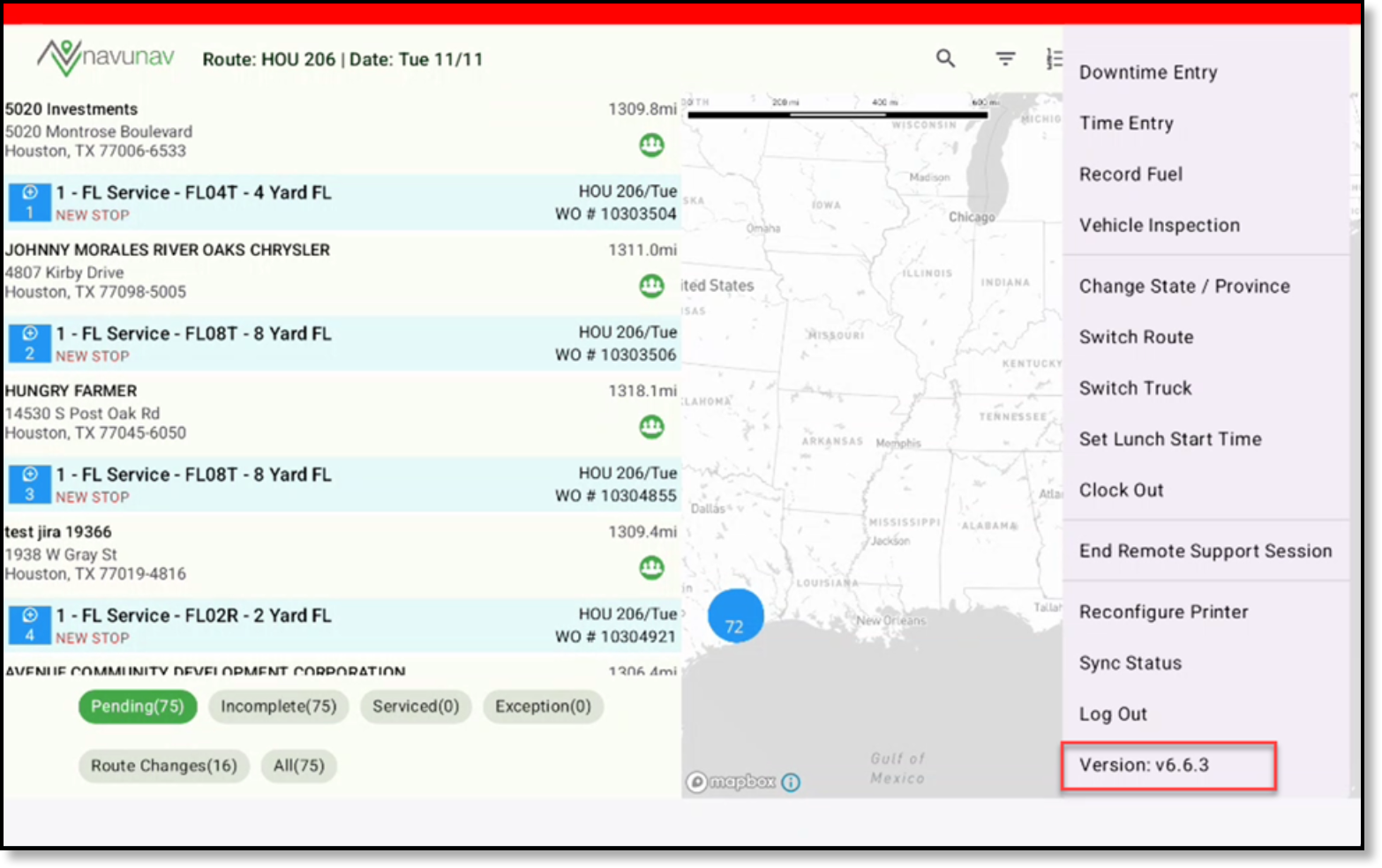This screenshot has height=868, width=1382.
Task: Select the All(75) filter chip
Action: (299, 766)
